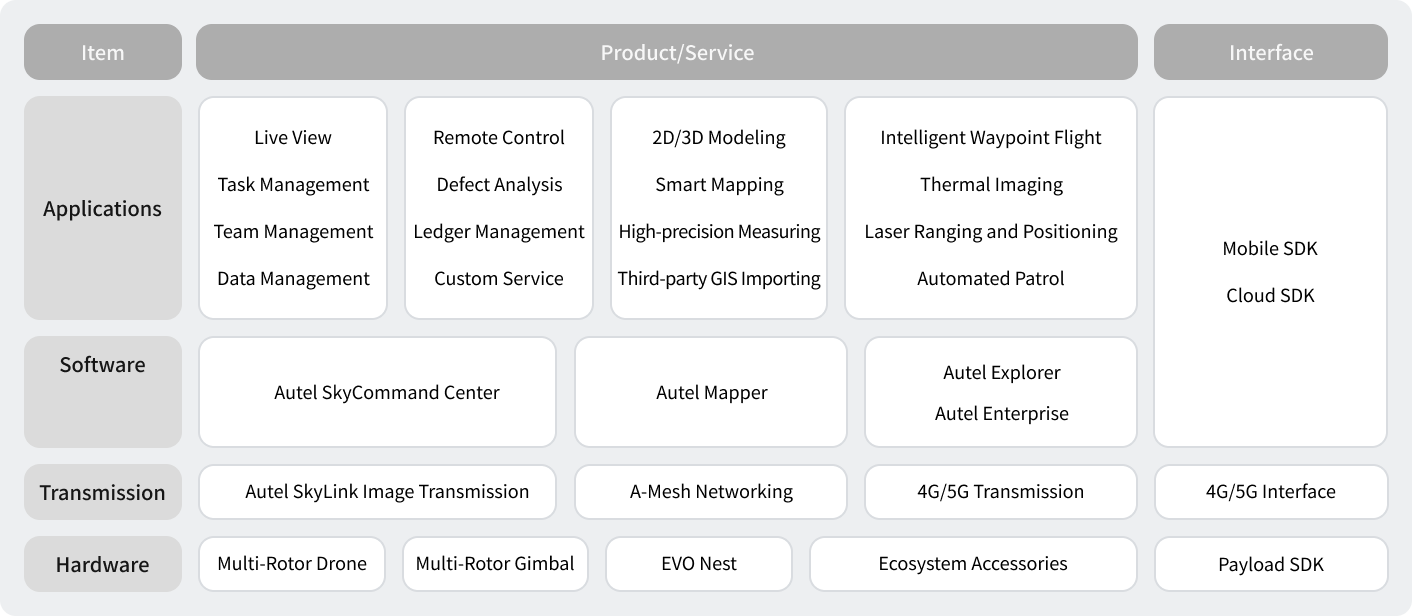
Task: Select Autel Explorer text
Action: (1001, 372)
